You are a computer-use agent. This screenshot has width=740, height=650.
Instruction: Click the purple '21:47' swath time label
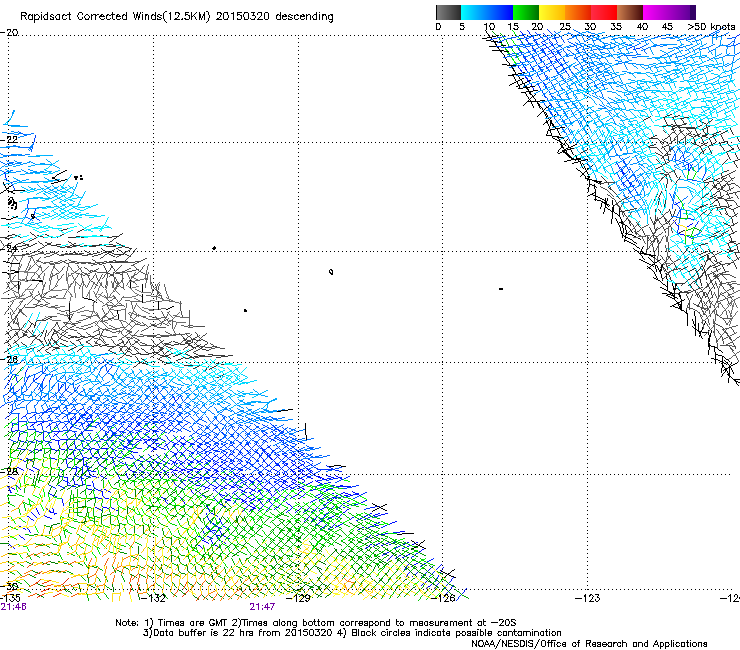click(262, 607)
